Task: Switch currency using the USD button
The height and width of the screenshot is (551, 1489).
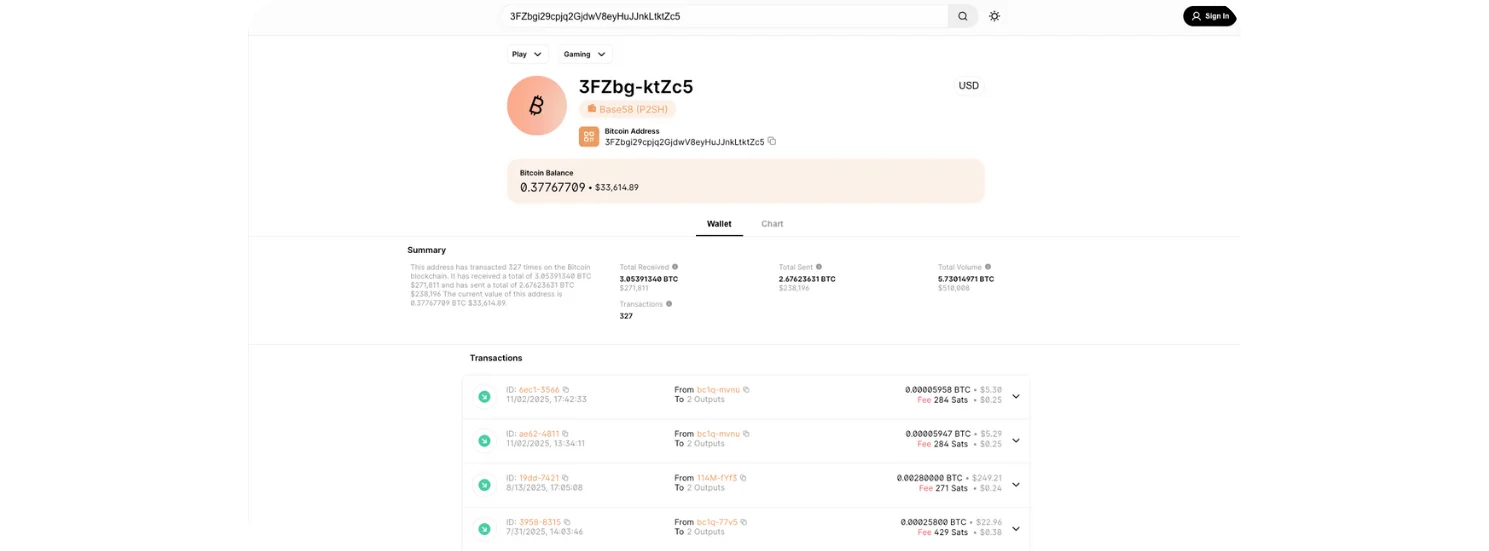Action: pos(968,86)
